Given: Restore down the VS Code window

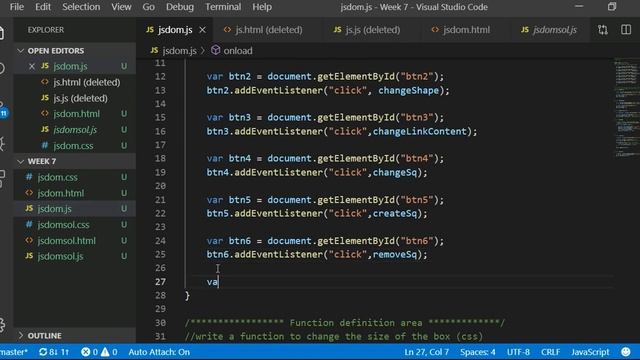Looking at the screenshot, I should tap(612, 7).
